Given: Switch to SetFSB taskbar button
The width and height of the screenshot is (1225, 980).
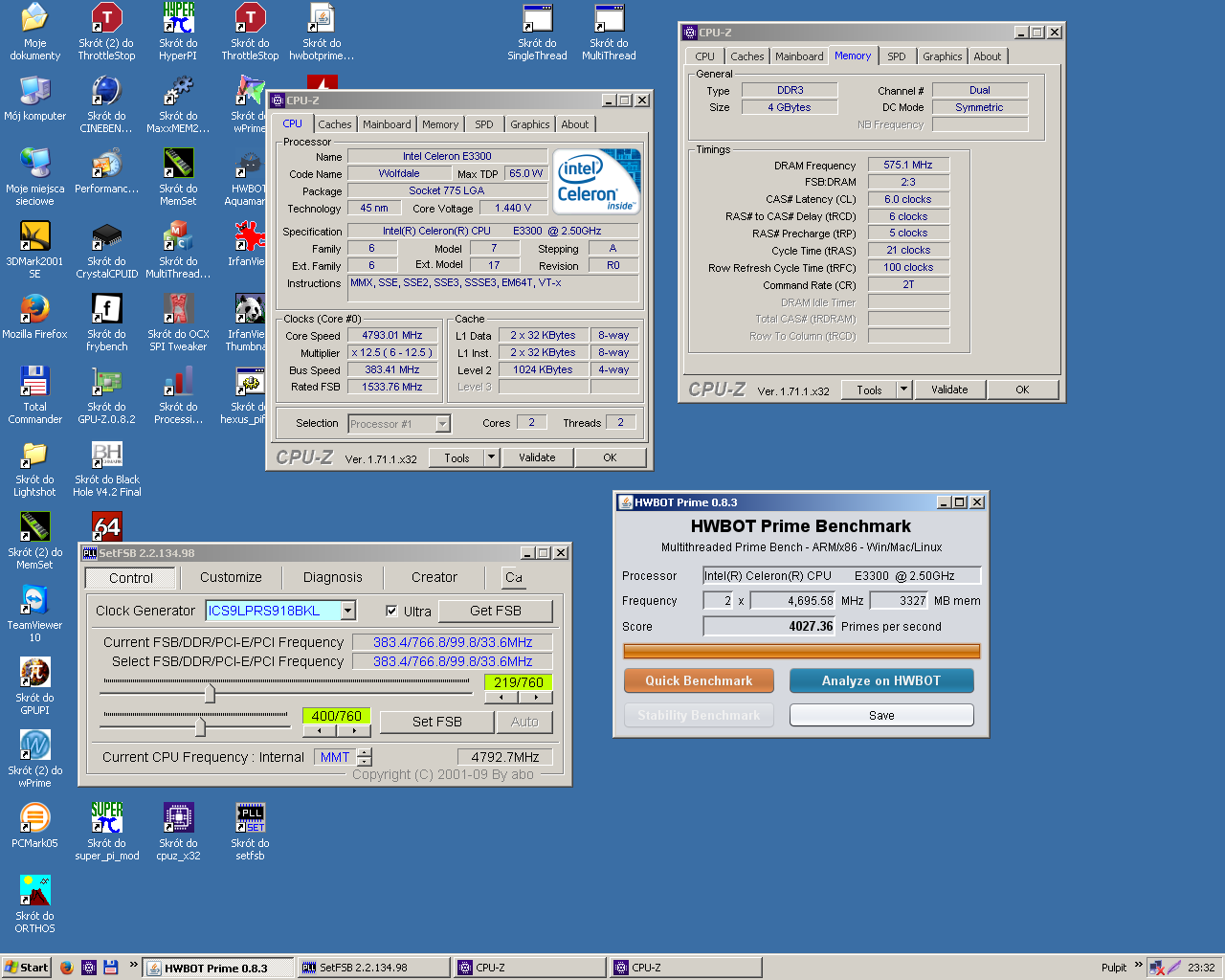Looking at the screenshot, I should point(373,968).
